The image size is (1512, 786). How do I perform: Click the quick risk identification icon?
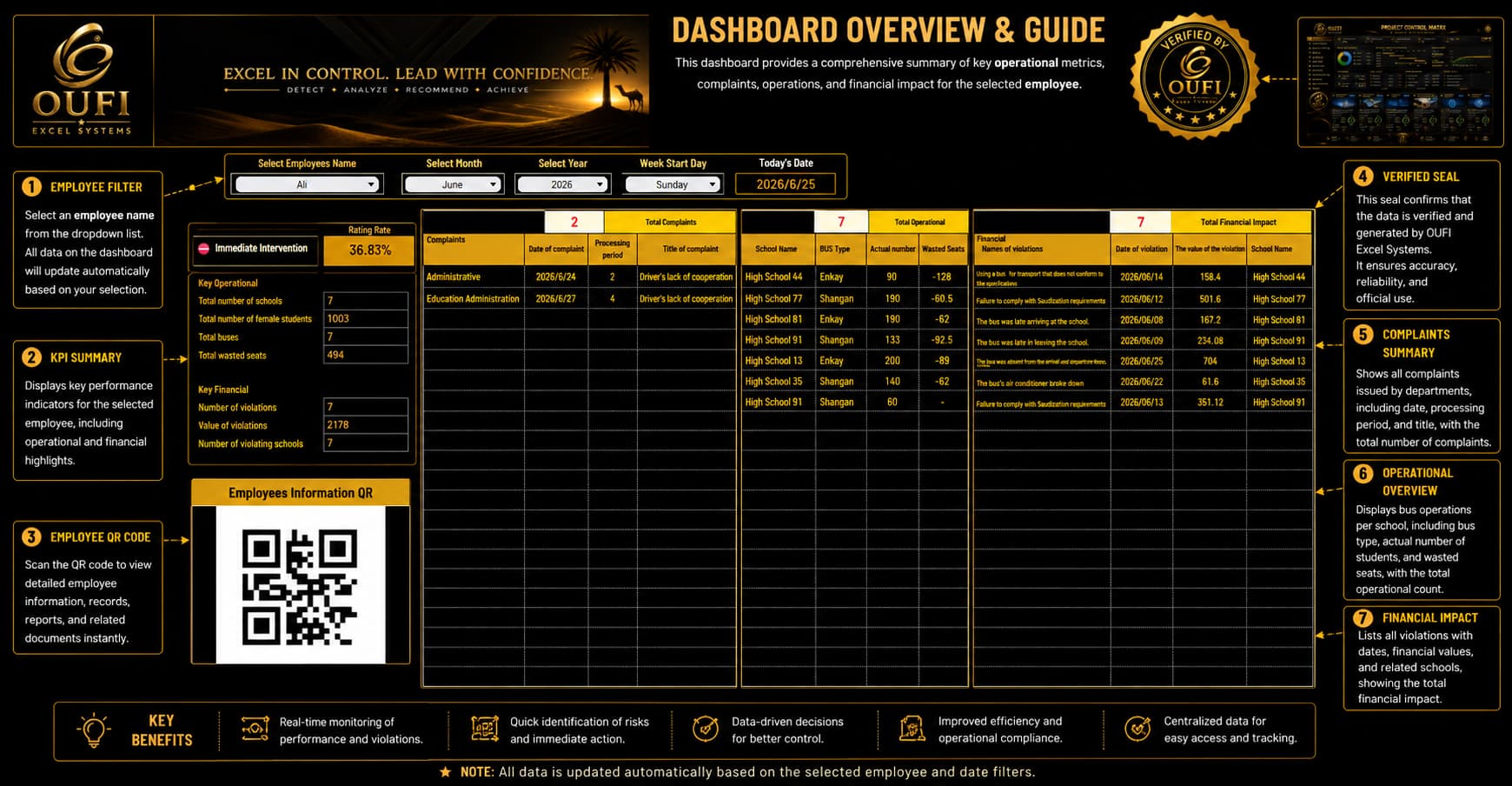[485, 729]
